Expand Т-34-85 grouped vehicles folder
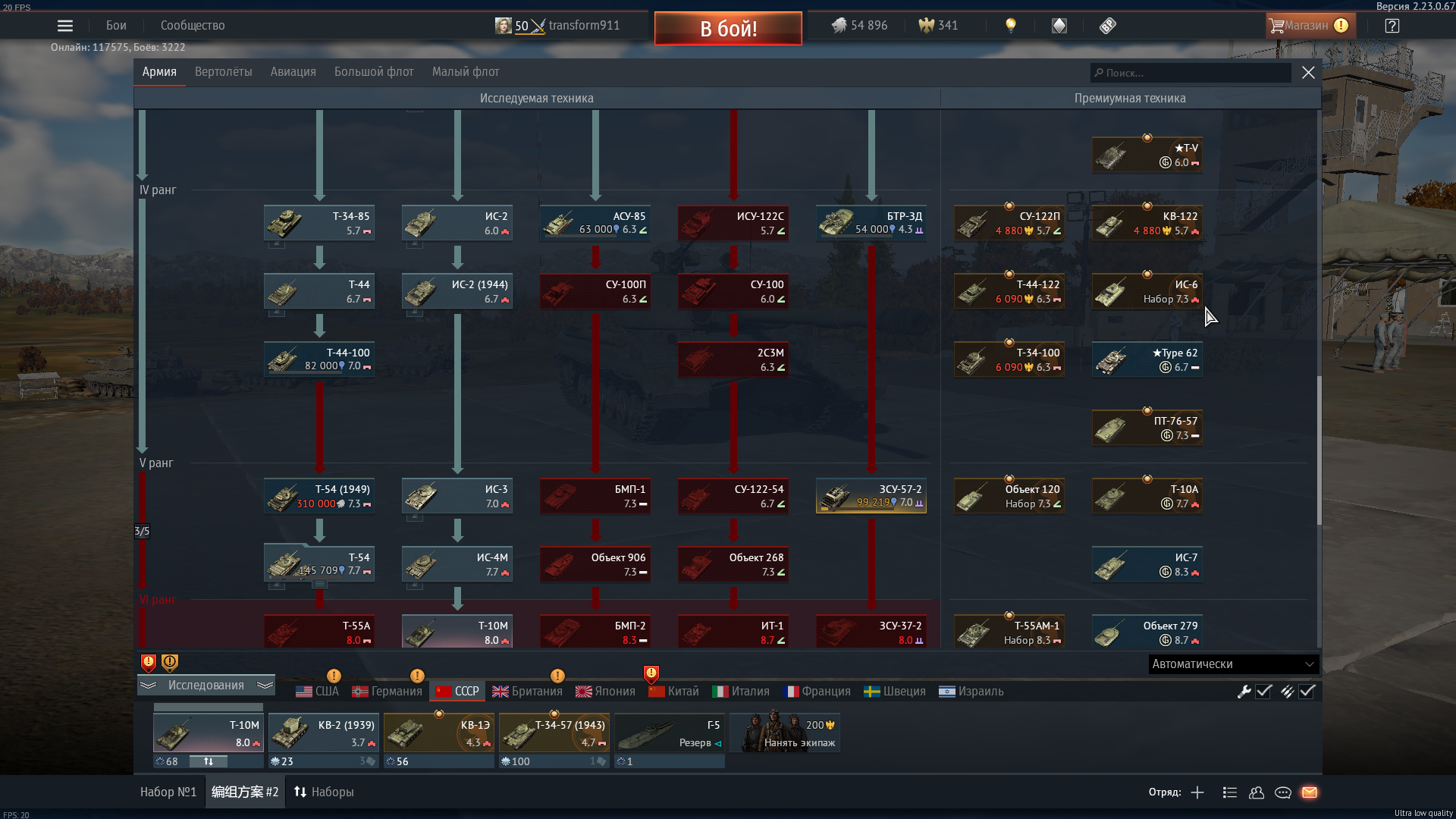The height and width of the screenshot is (819, 1456). point(277,245)
